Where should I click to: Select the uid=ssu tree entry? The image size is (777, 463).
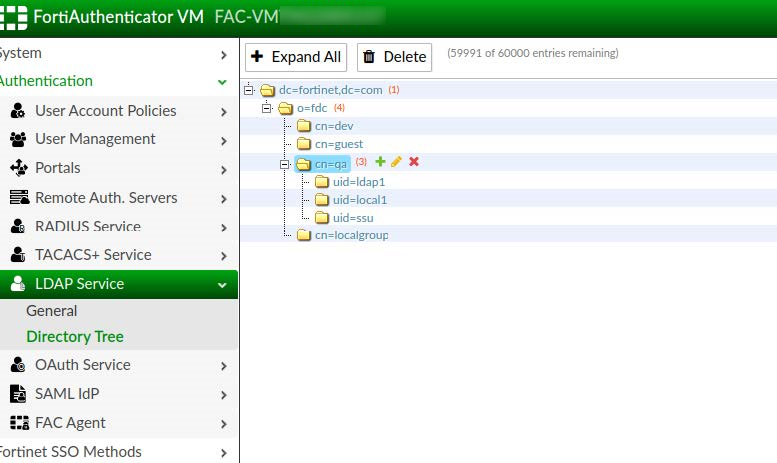[353, 218]
